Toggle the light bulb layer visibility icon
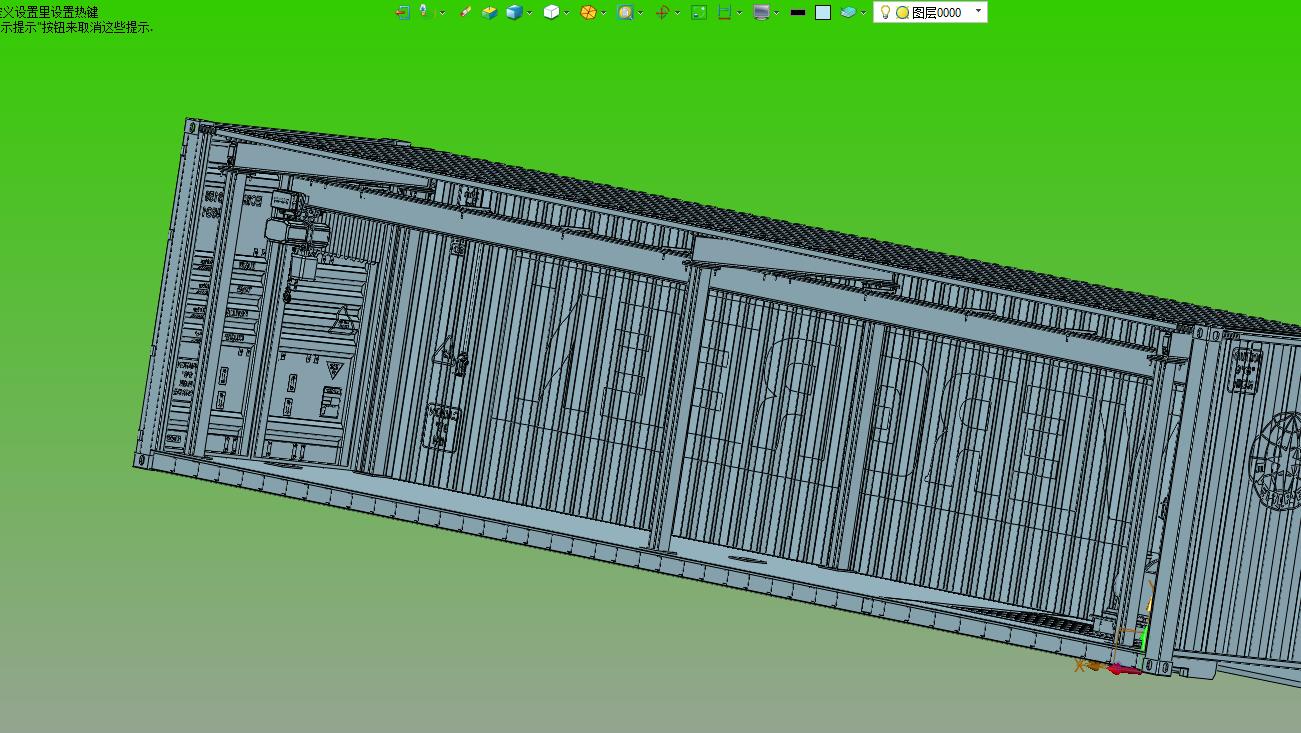Screen dimensions: 1301x733 885,12
